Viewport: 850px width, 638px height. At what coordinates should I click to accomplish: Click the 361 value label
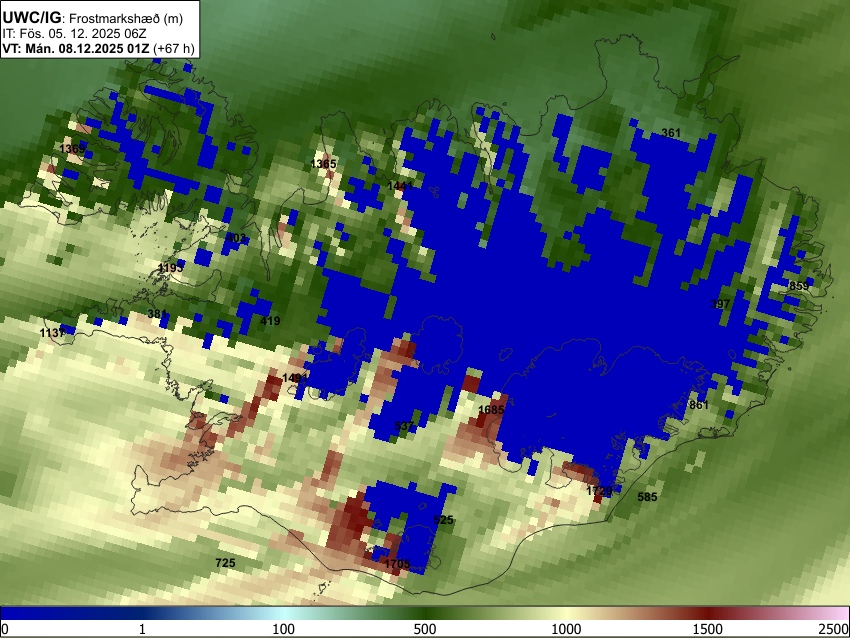point(671,133)
